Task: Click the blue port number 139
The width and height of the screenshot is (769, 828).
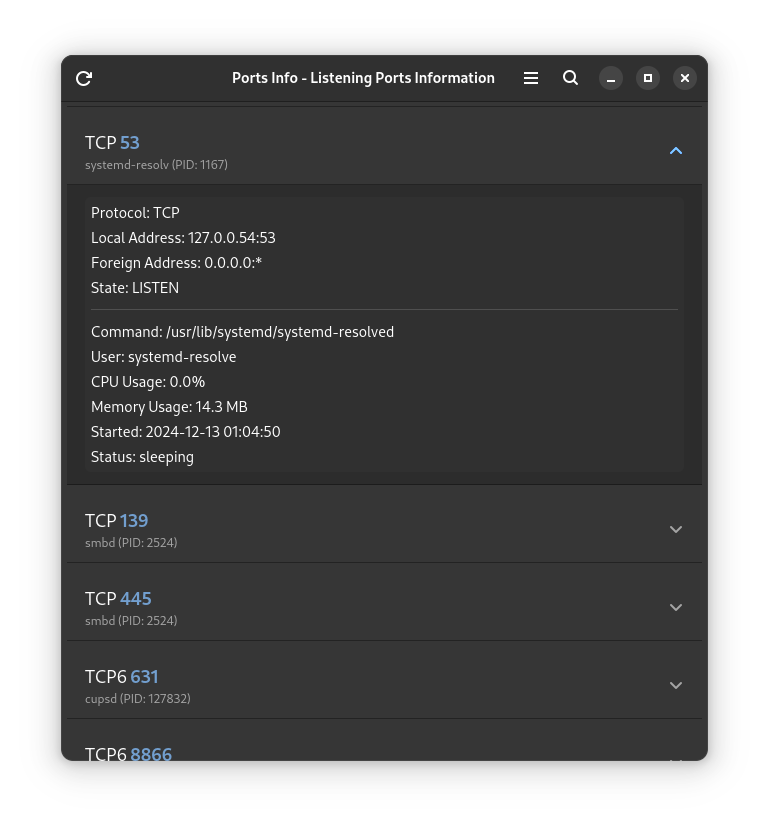Action: (134, 521)
